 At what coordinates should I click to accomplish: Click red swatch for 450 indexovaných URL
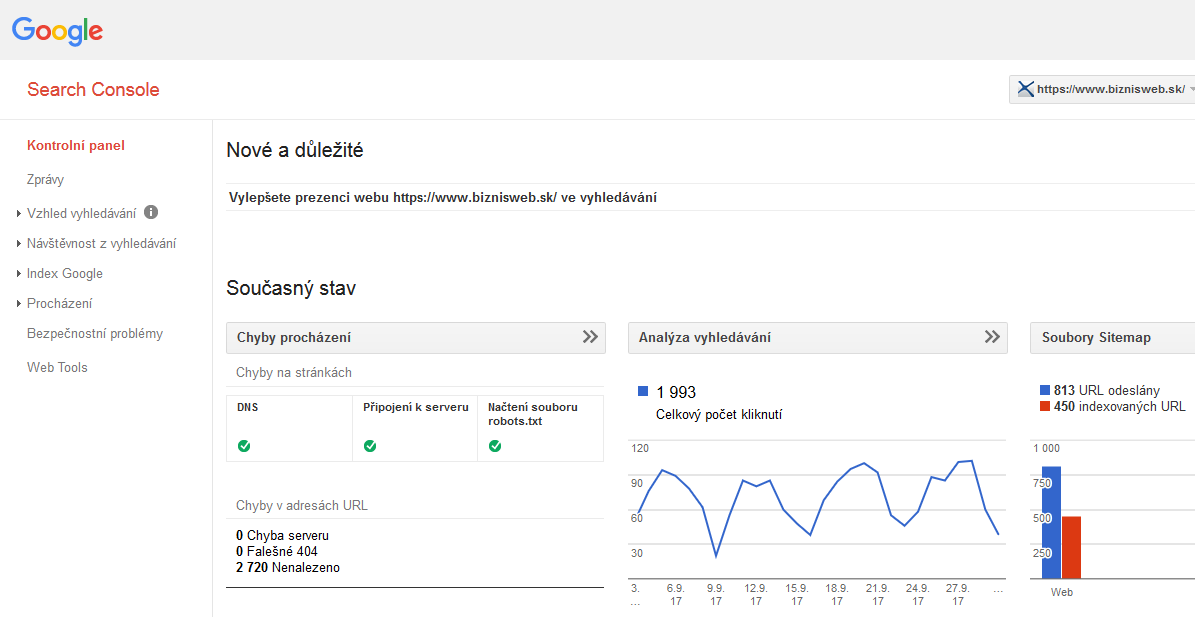[x=1045, y=407]
